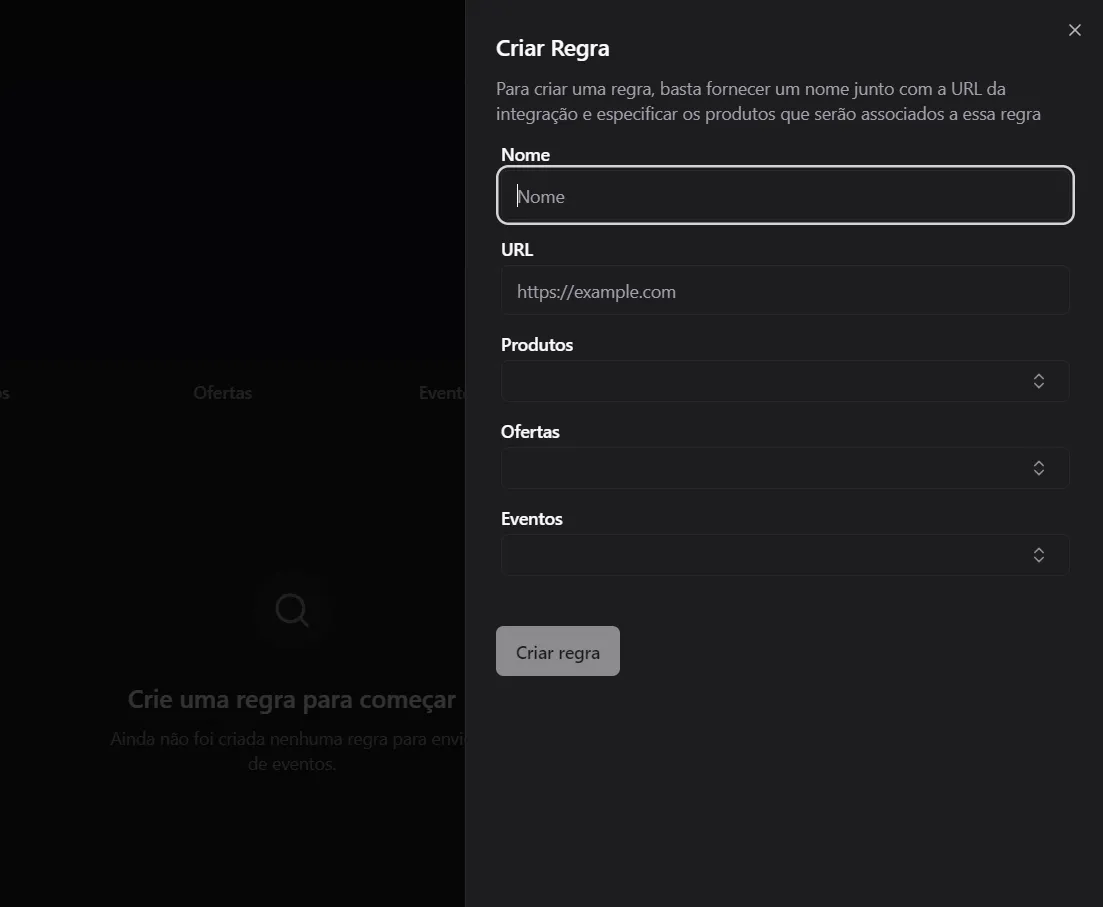Click the Ofertas column header in background
Screen dimensions: 1103x907
pos(222,393)
